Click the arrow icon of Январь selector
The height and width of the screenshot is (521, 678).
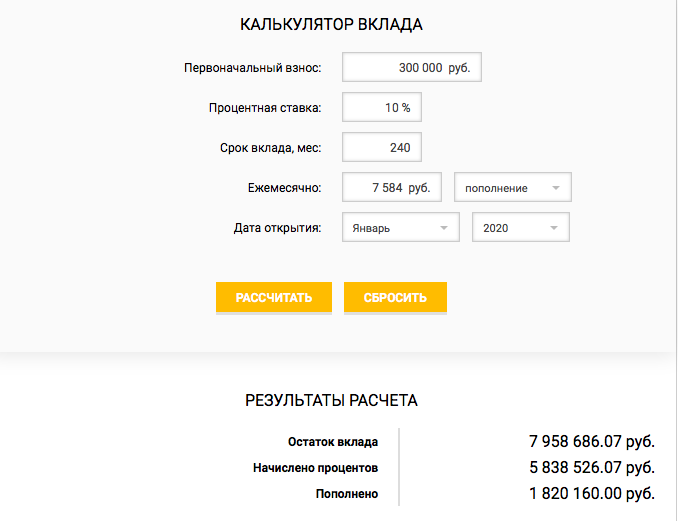(444, 228)
